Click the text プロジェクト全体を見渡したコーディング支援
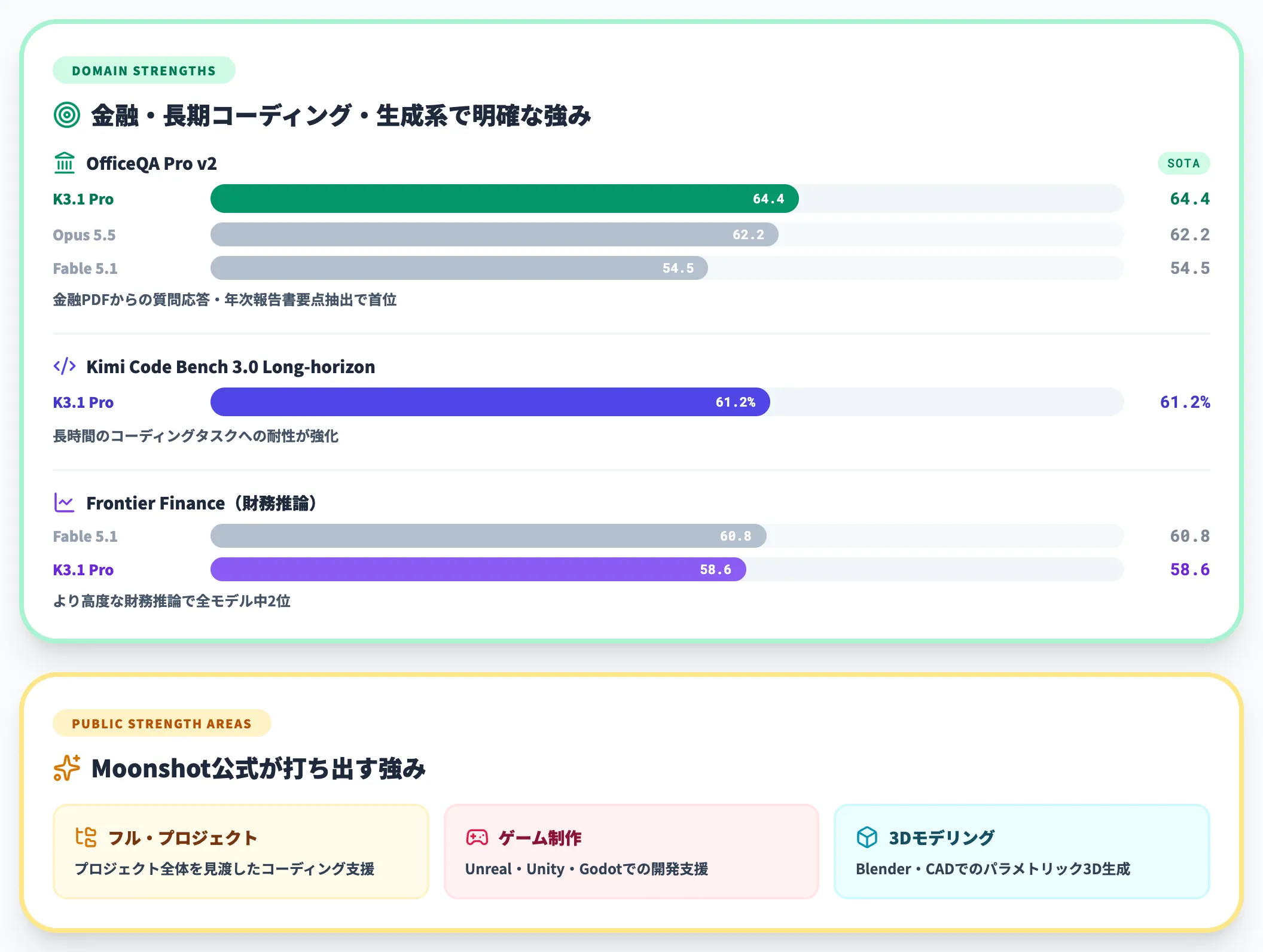Screen dimensions: 1263x952 pos(225,869)
